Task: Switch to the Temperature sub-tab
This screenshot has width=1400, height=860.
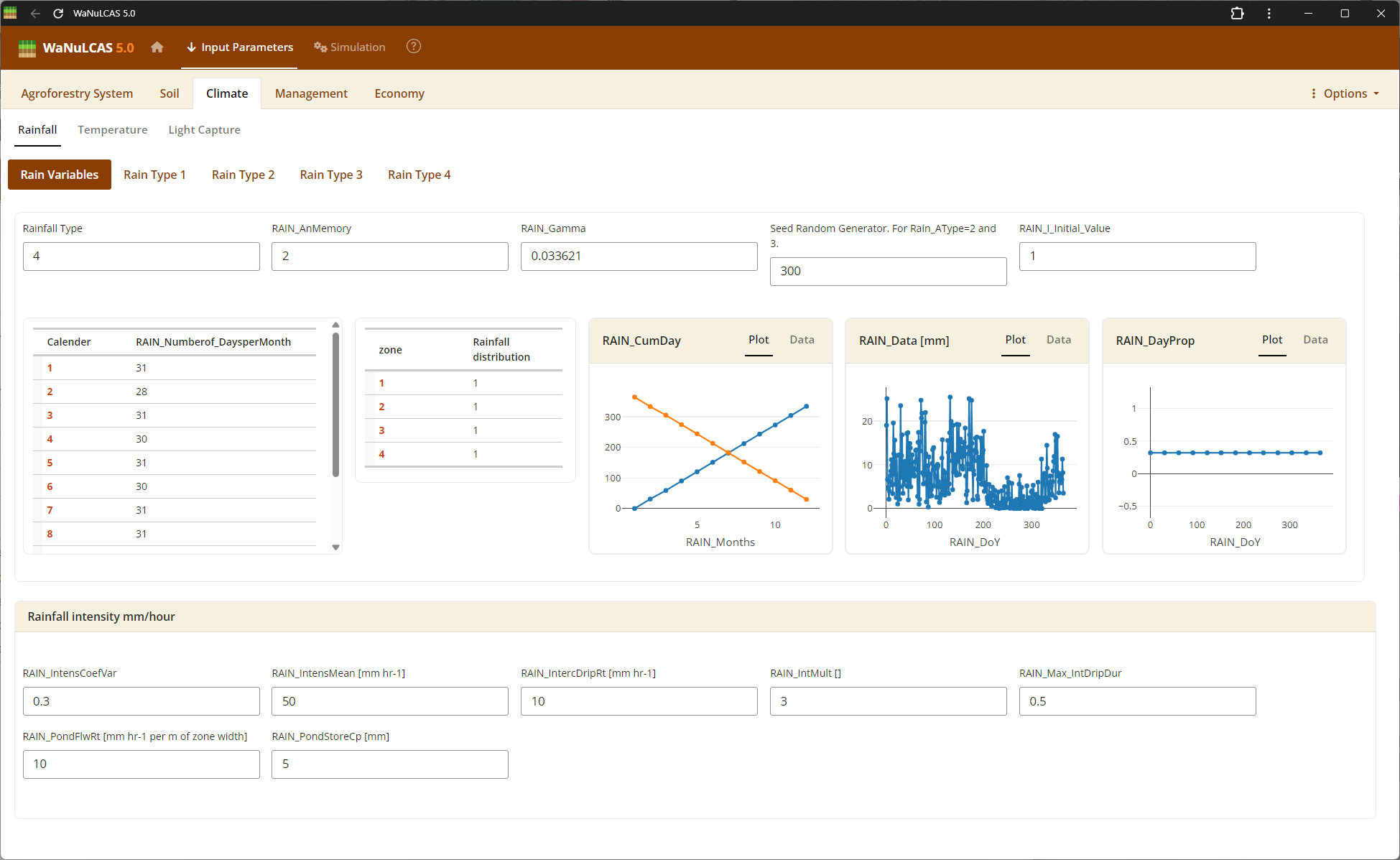Action: [113, 130]
